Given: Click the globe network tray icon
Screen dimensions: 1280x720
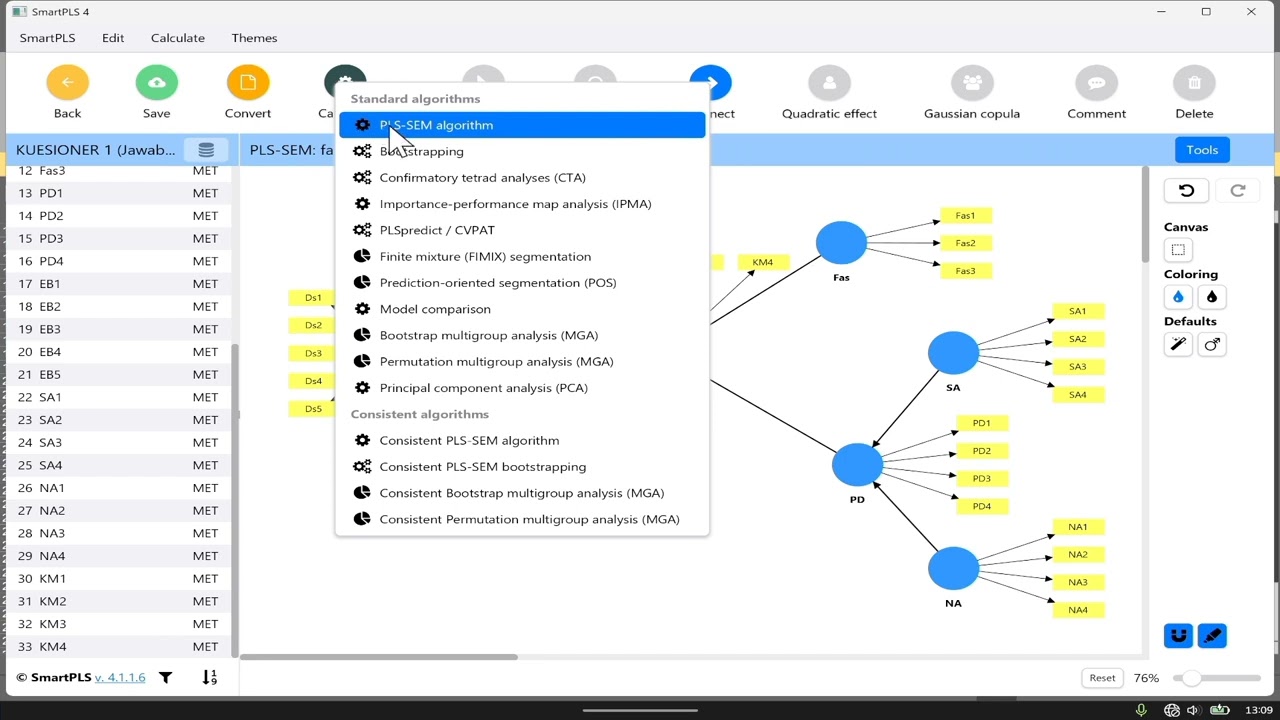Looking at the screenshot, I should 1172,710.
